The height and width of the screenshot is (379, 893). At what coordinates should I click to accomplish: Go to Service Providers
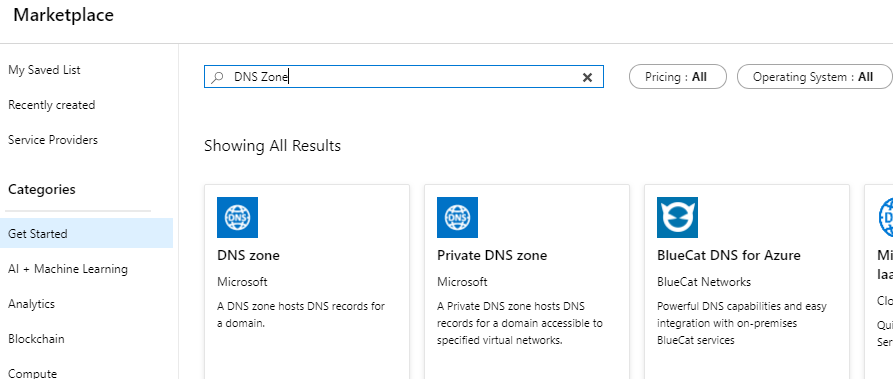53,140
